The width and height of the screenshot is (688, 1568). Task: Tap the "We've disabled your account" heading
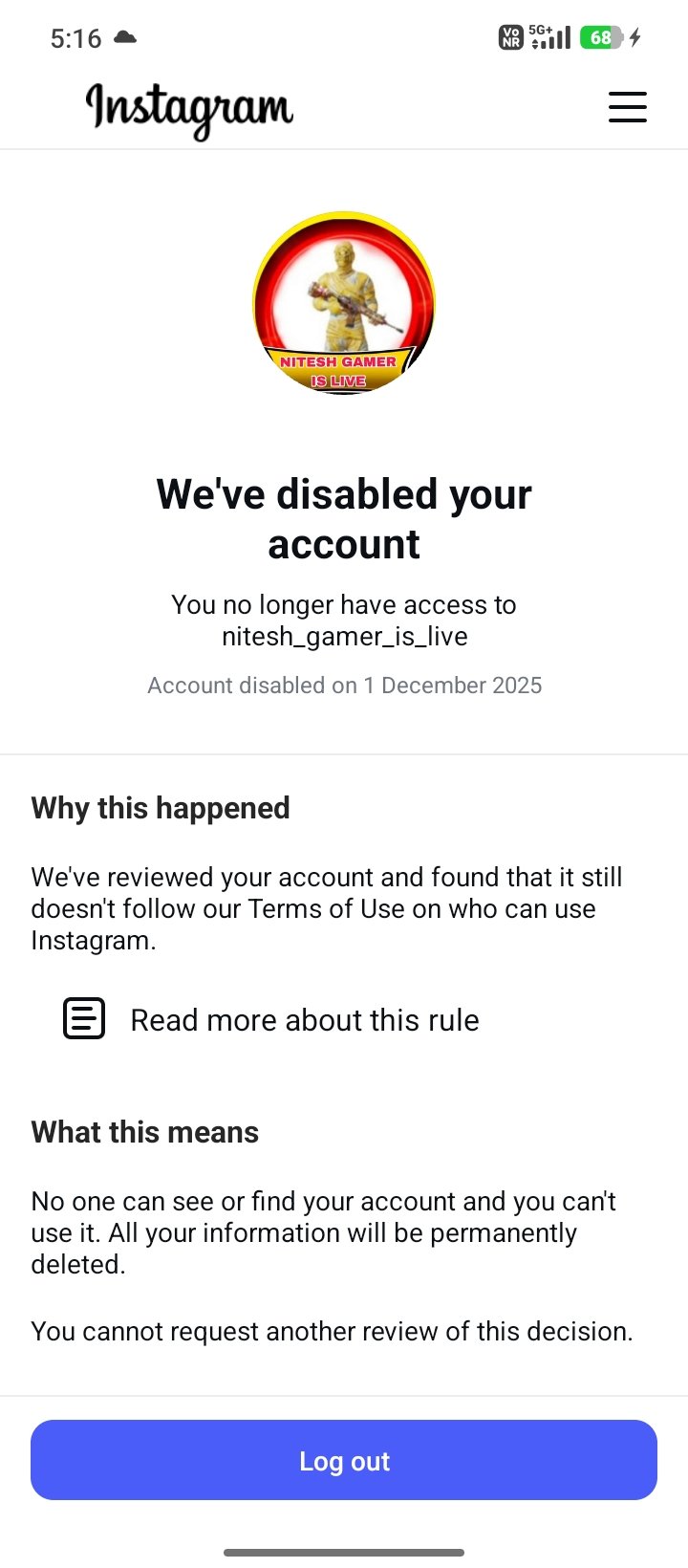(x=344, y=519)
